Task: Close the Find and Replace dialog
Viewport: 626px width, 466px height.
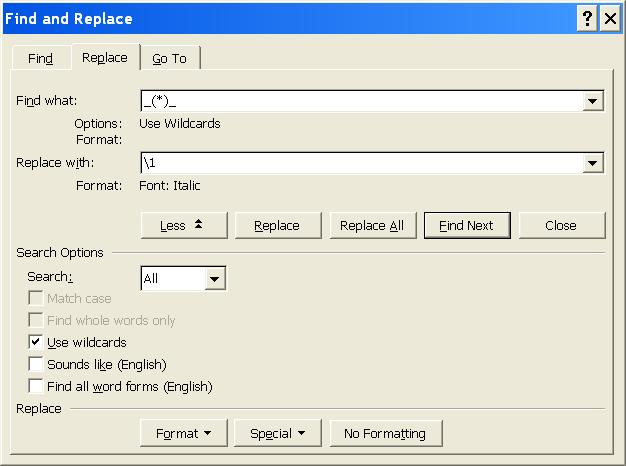Action: 609,19
